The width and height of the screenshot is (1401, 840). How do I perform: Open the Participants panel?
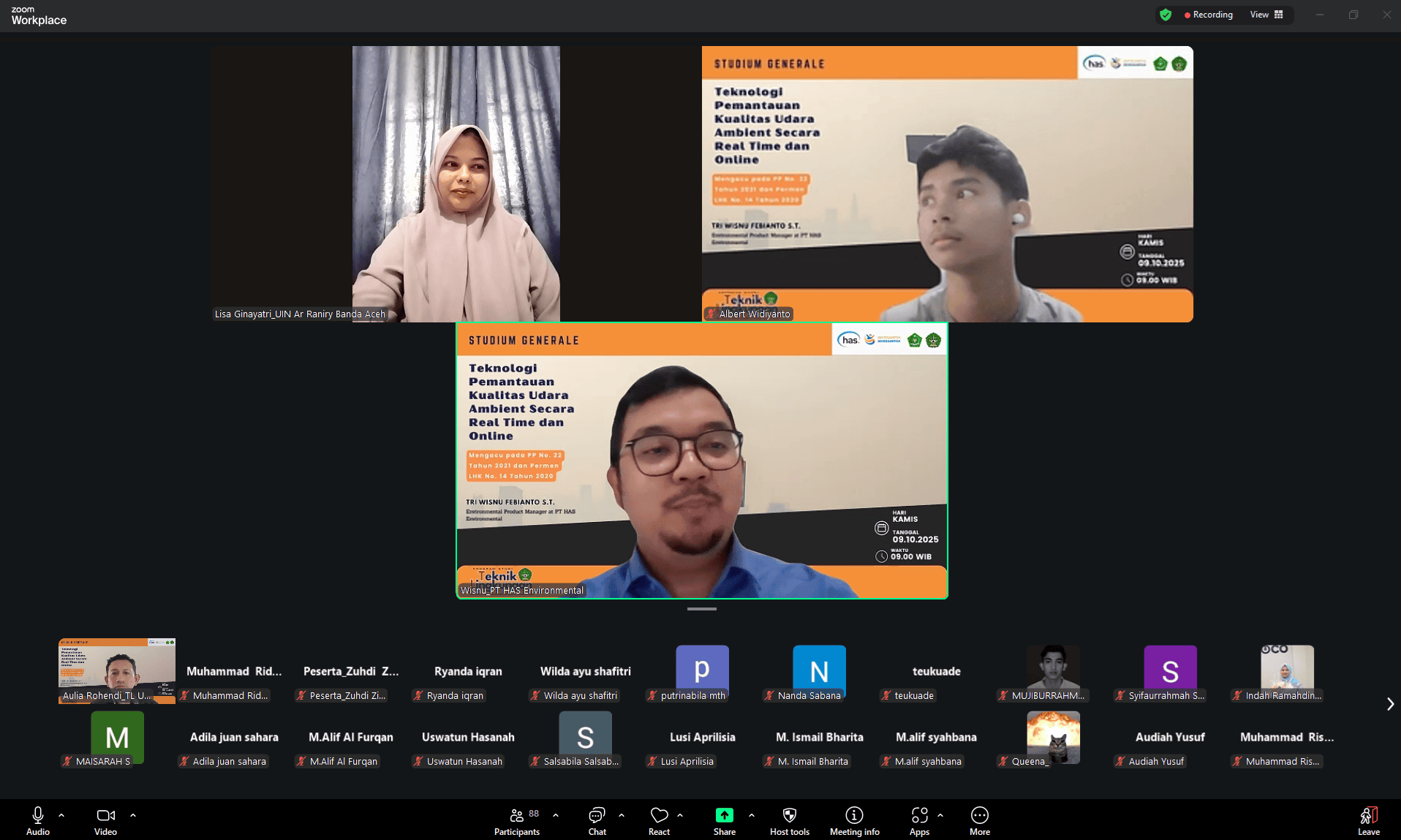[517, 820]
